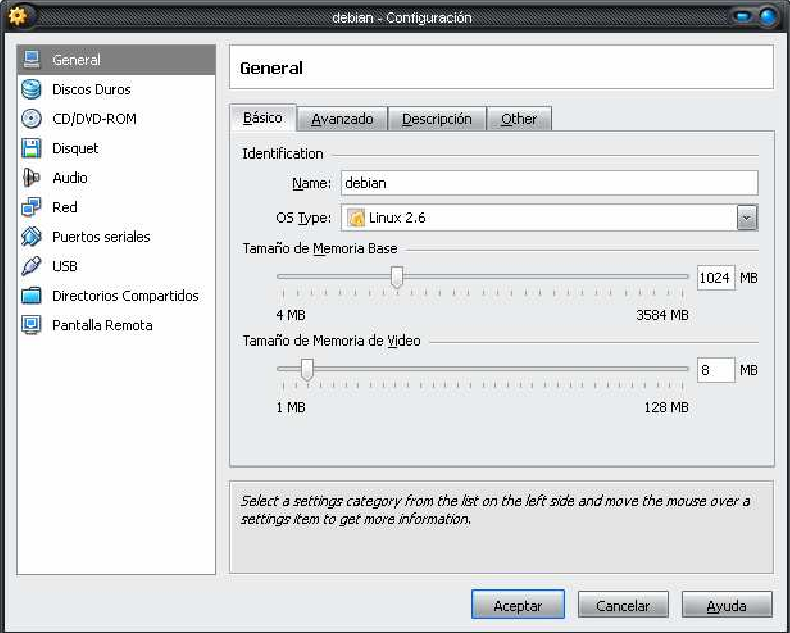
Task: Click the Name text field containing debian
Action: (x=549, y=183)
